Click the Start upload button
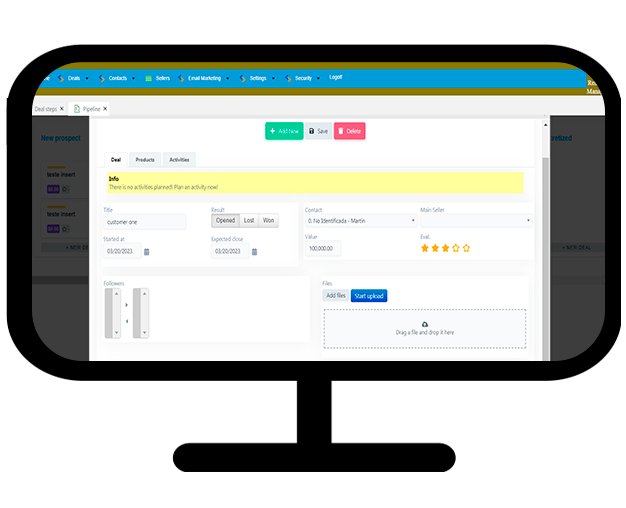This screenshot has height=508, width=626. pyautogui.click(x=368, y=296)
